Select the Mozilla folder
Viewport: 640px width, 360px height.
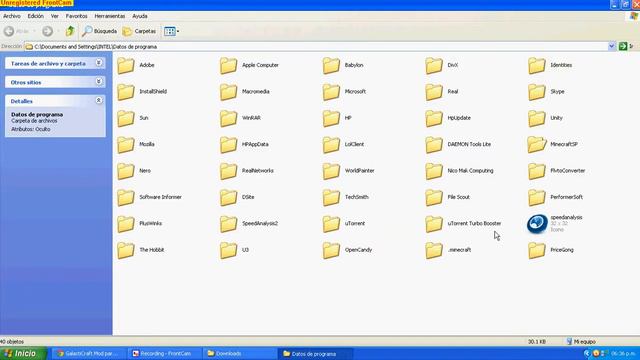[x=136, y=144]
